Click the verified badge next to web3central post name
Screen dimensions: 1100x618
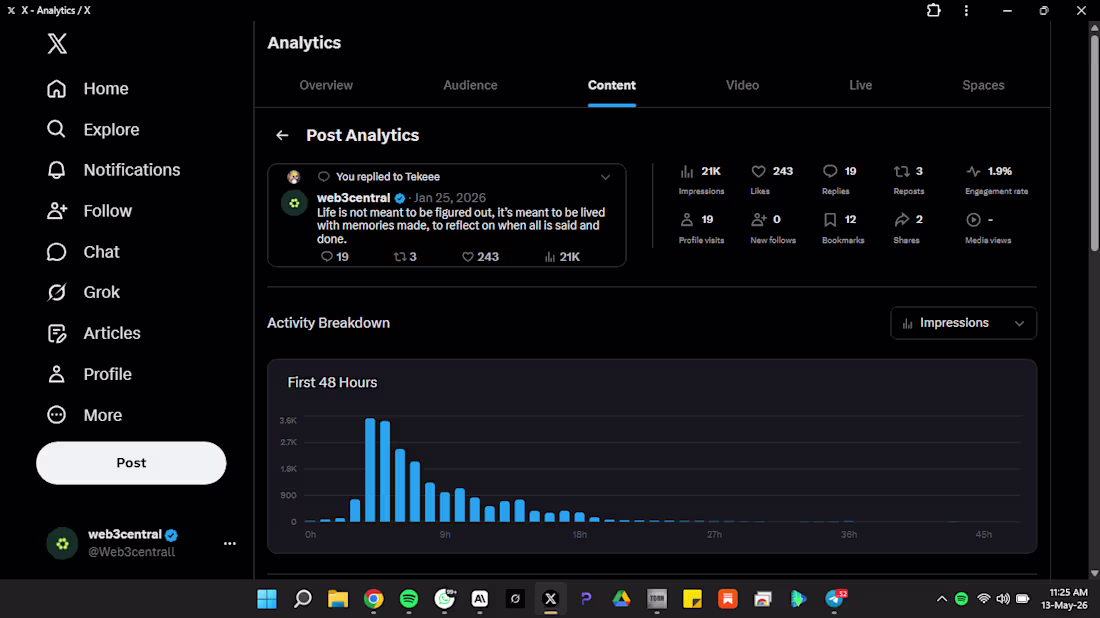pos(399,198)
